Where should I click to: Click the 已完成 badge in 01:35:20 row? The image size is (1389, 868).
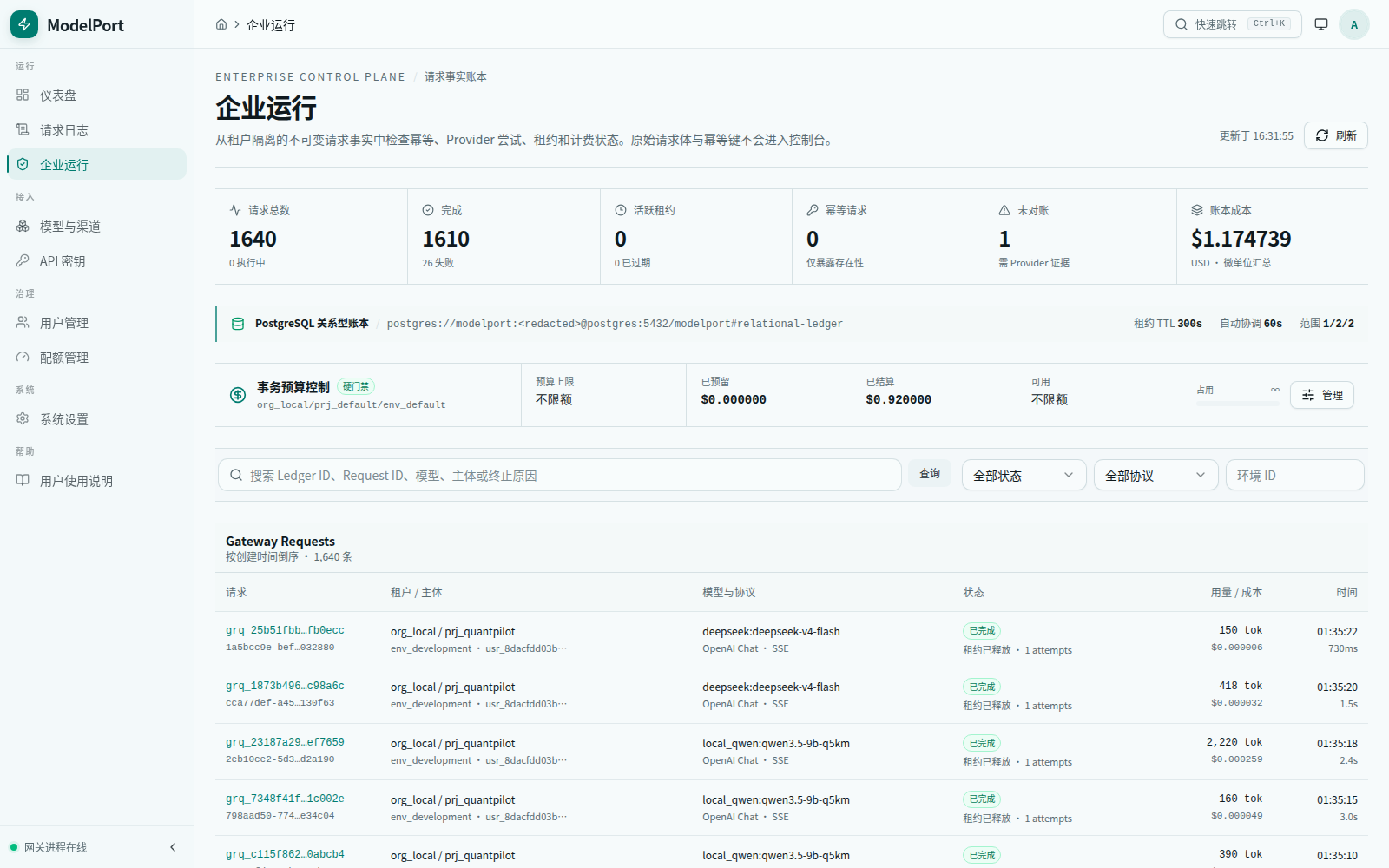tap(982, 687)
